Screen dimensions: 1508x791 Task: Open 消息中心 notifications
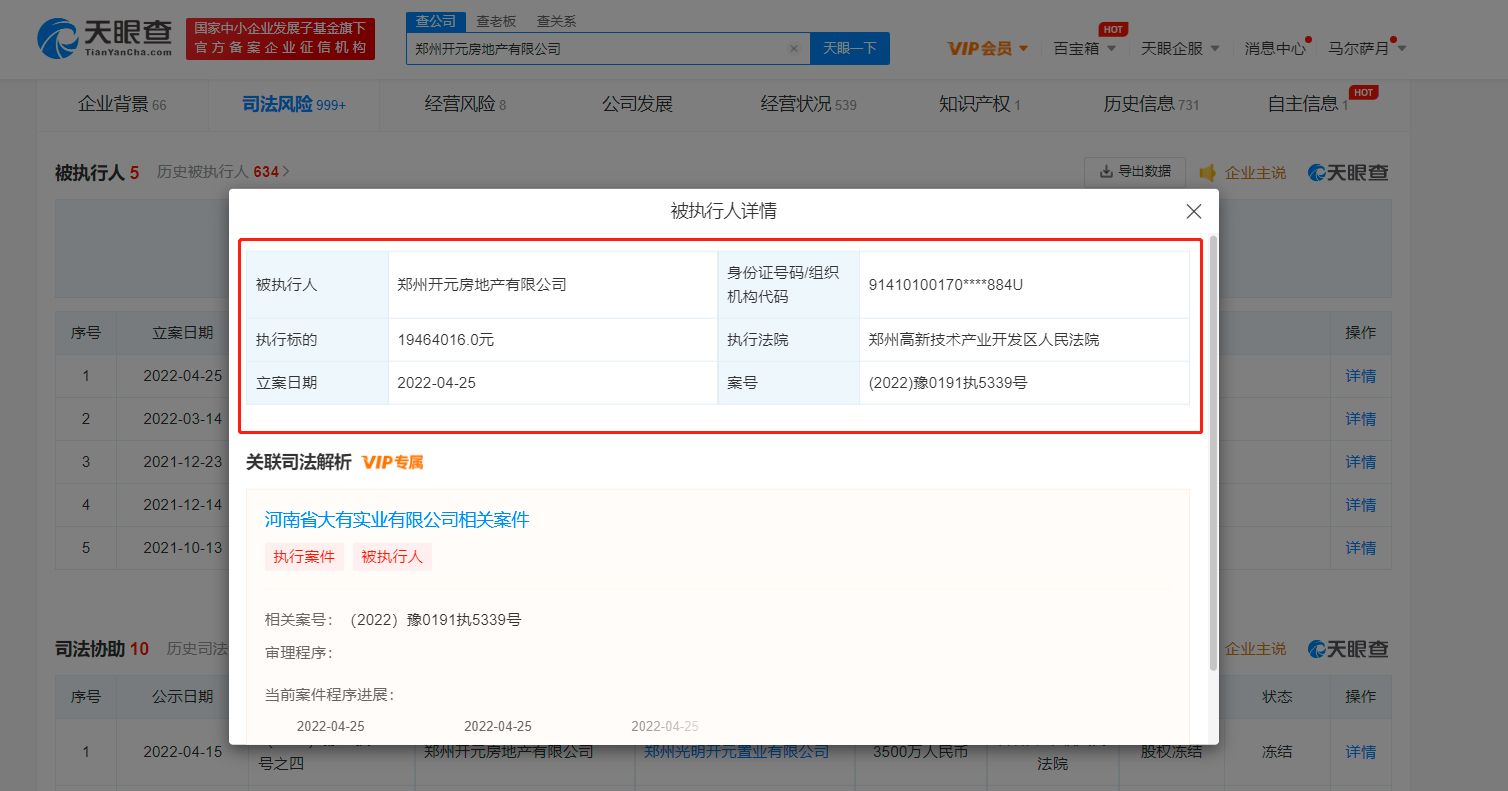(1274, 48)
